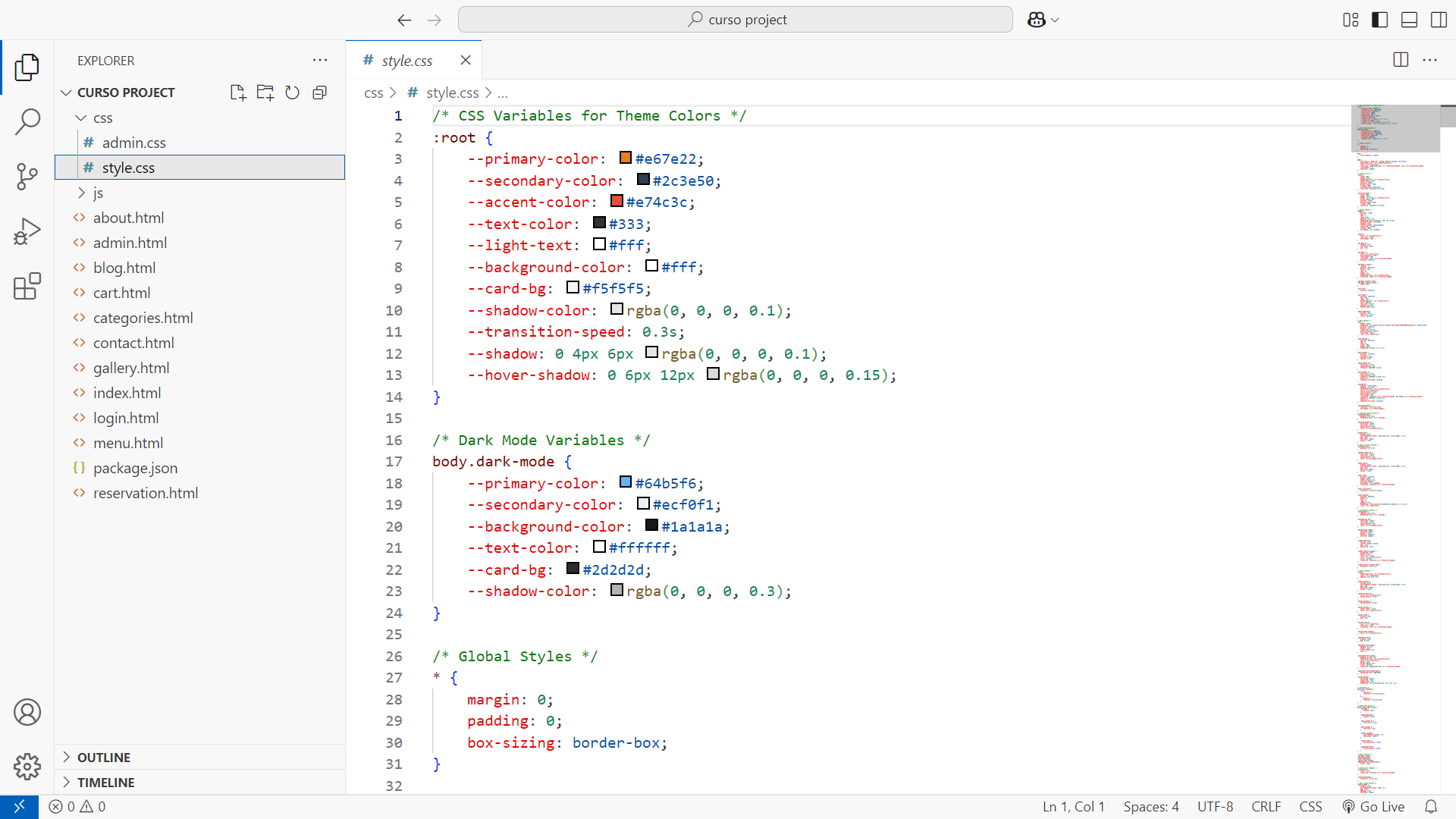Toggle the secondary side bar
This screenshot has height=819, width=1456.
1439,20
